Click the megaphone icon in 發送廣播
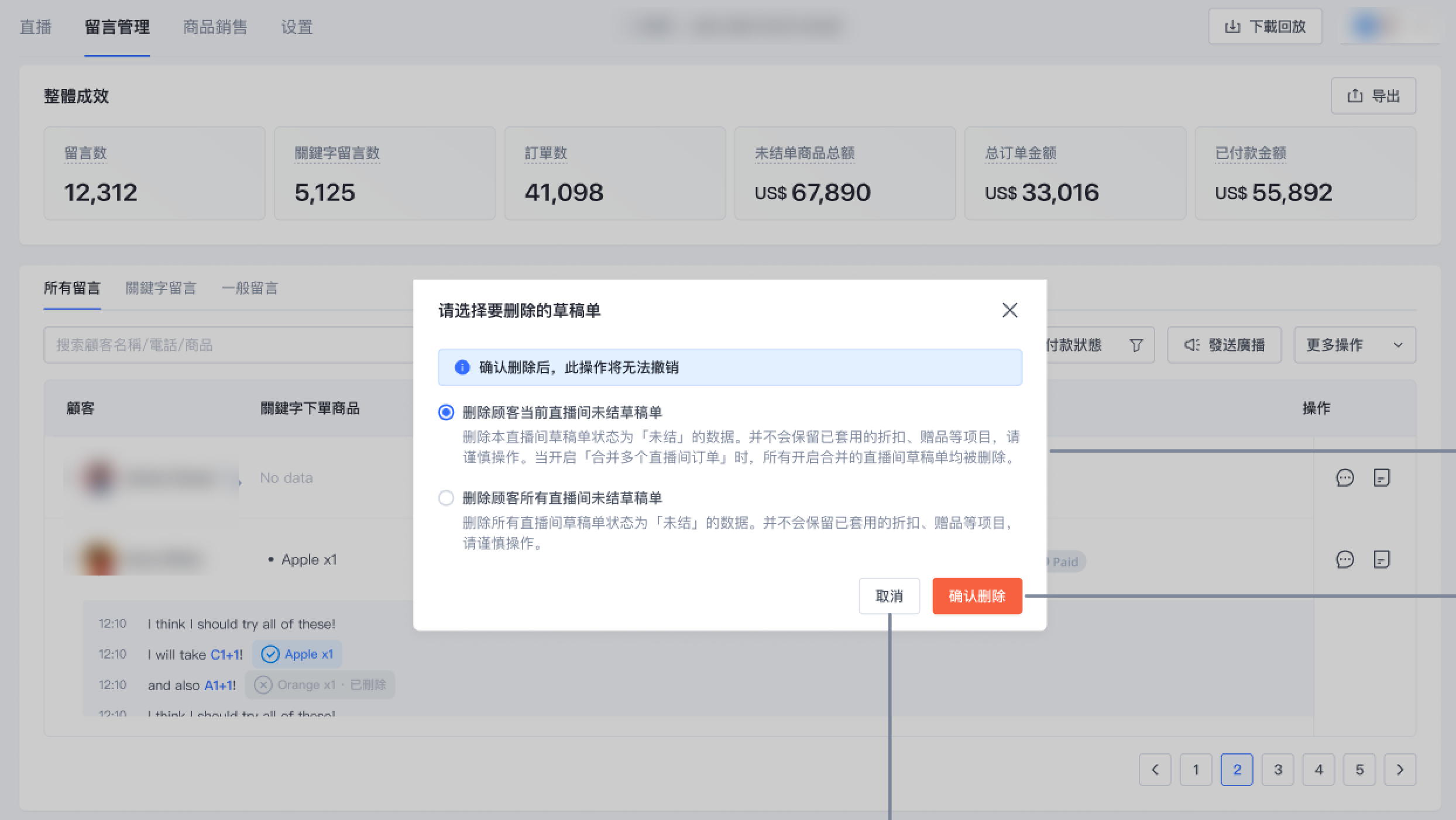The height and width of the screenshot is (820, 1456). [x=1191, y=345]
